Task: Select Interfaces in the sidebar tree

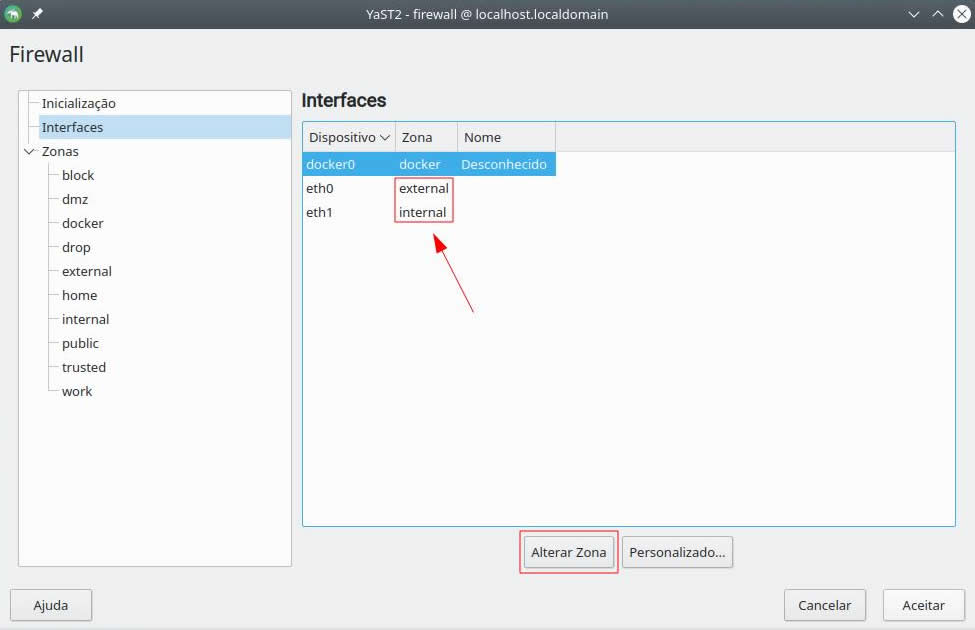Action: [x=72, y=127]
